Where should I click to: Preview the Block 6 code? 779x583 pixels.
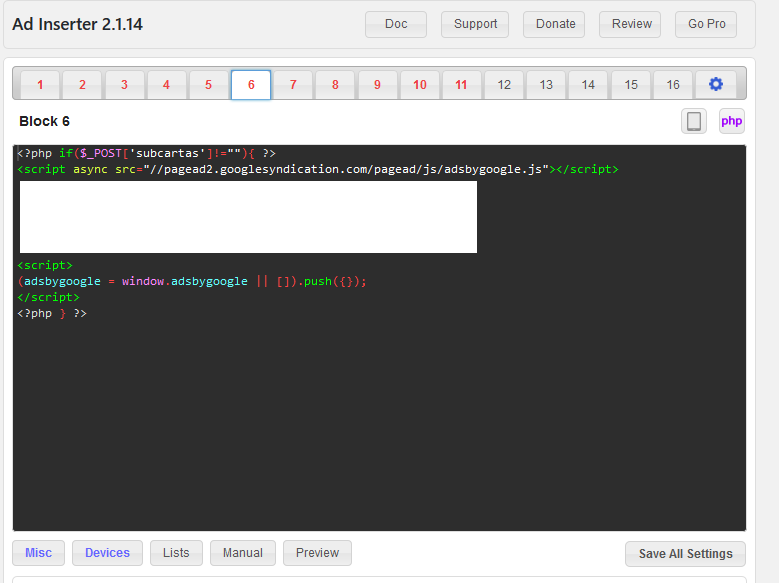coord(317,553)
